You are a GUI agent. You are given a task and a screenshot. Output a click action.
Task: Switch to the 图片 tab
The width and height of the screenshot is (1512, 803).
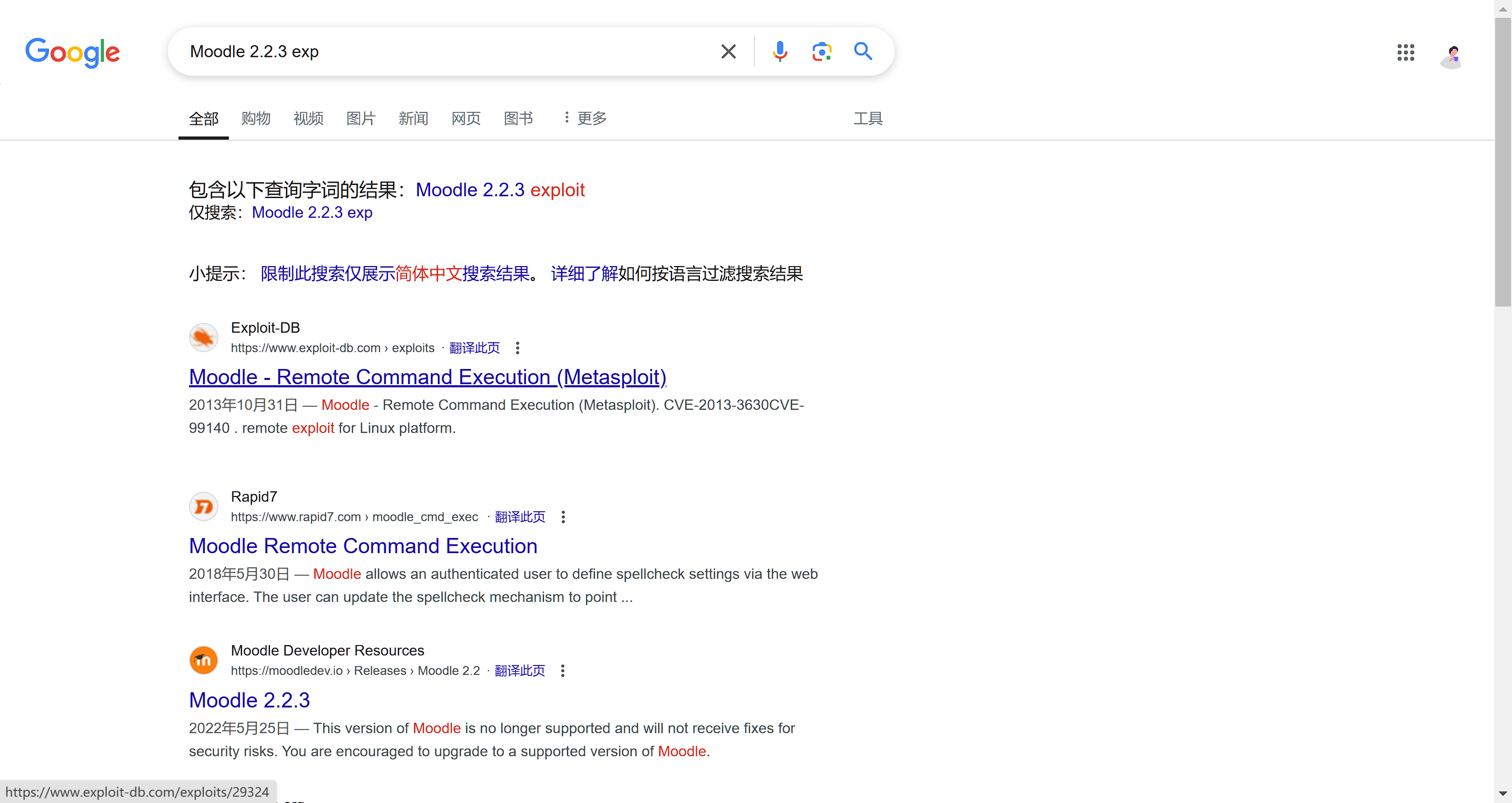pos(360,118)
